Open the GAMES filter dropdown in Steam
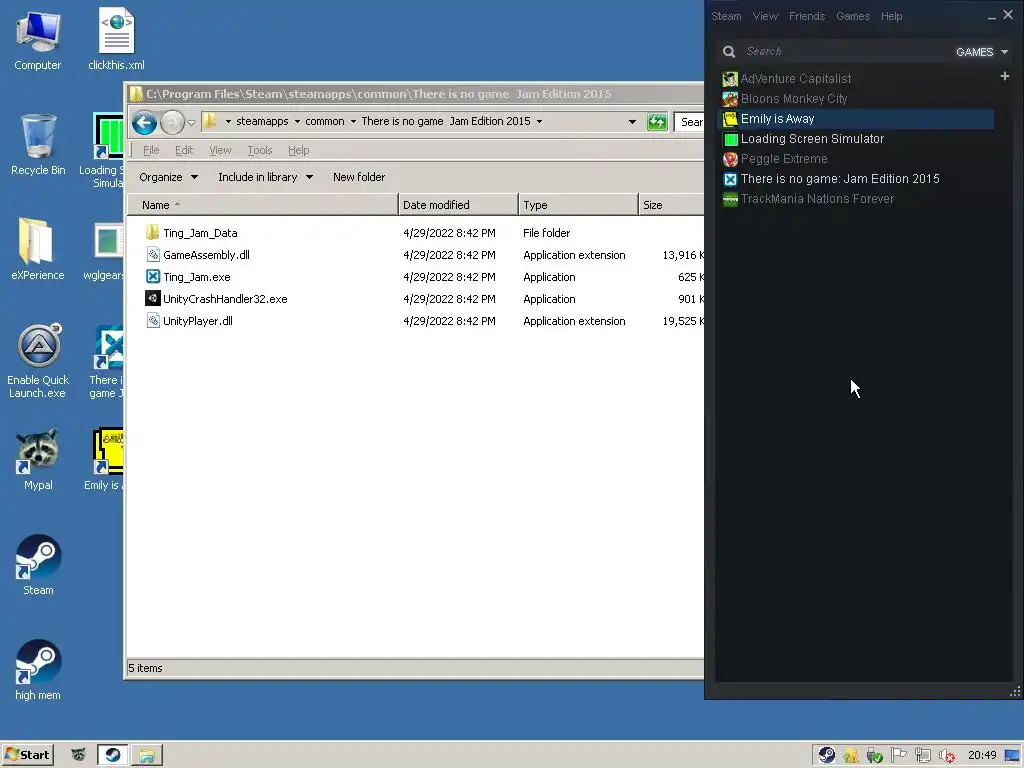This screenshot has height=768, width=1024. click(982, 52)
